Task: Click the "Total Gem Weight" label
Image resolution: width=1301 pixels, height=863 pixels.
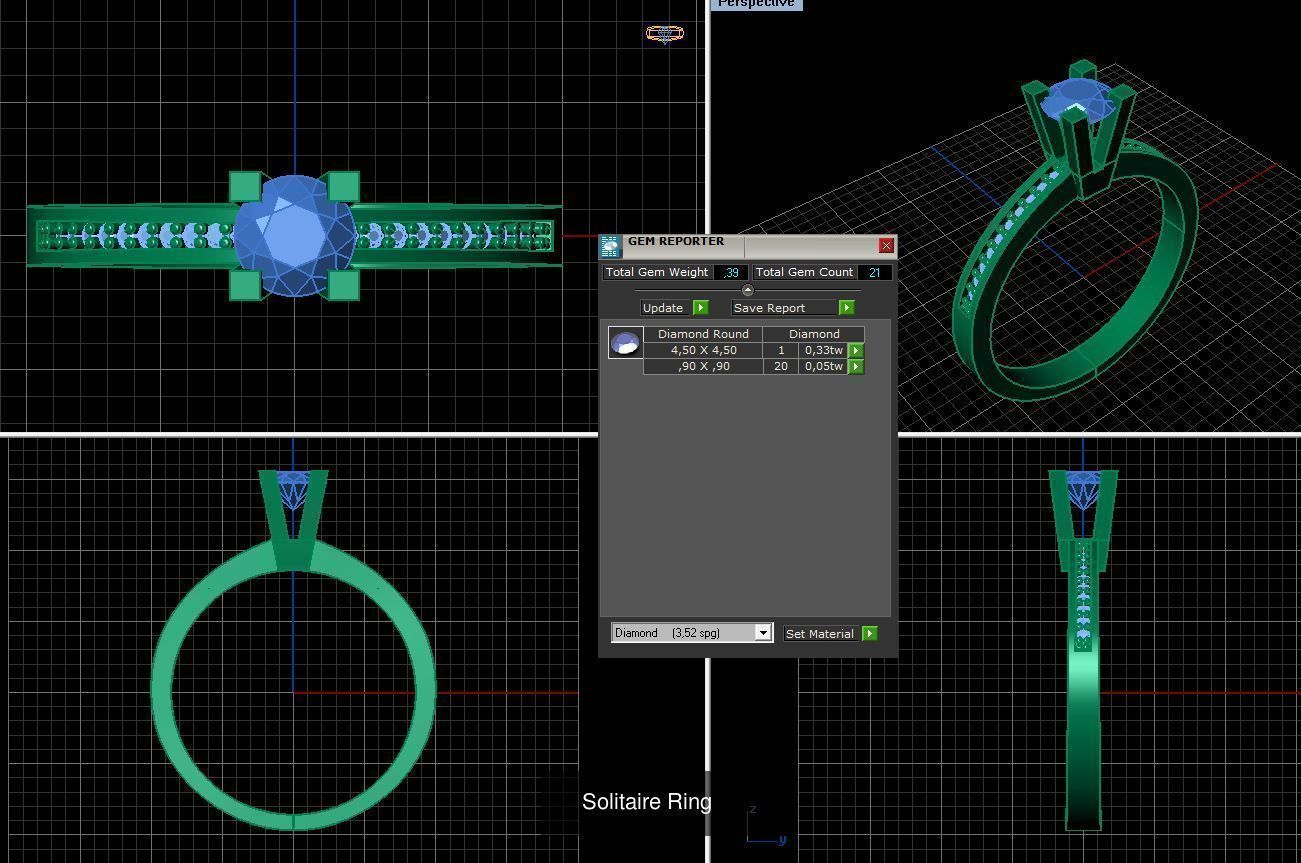Action: pos(657,272)
